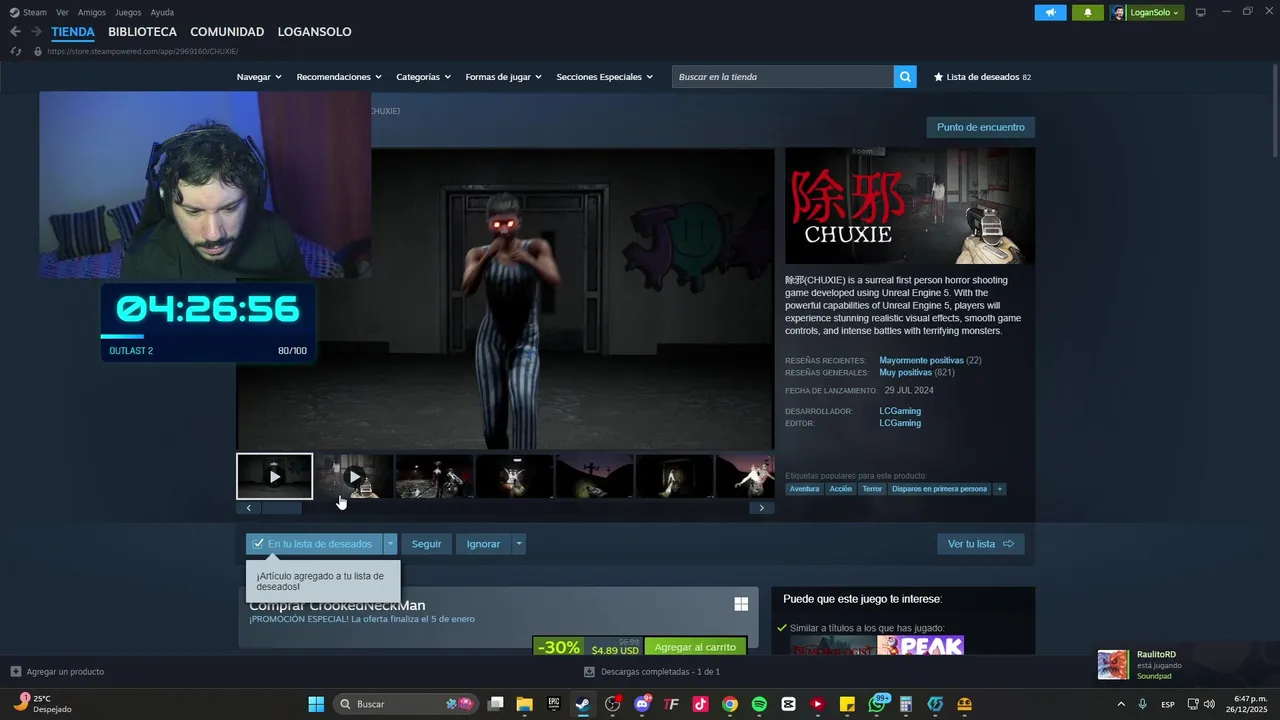Open the LOGANSOLO profile tab

click(x=314, y=32)
